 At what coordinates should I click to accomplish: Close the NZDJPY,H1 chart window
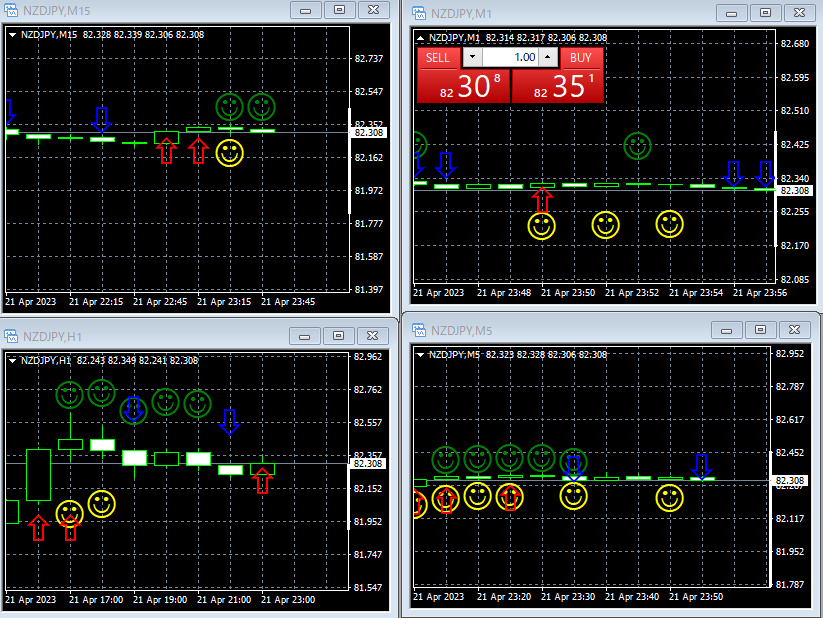coord(373,336)
